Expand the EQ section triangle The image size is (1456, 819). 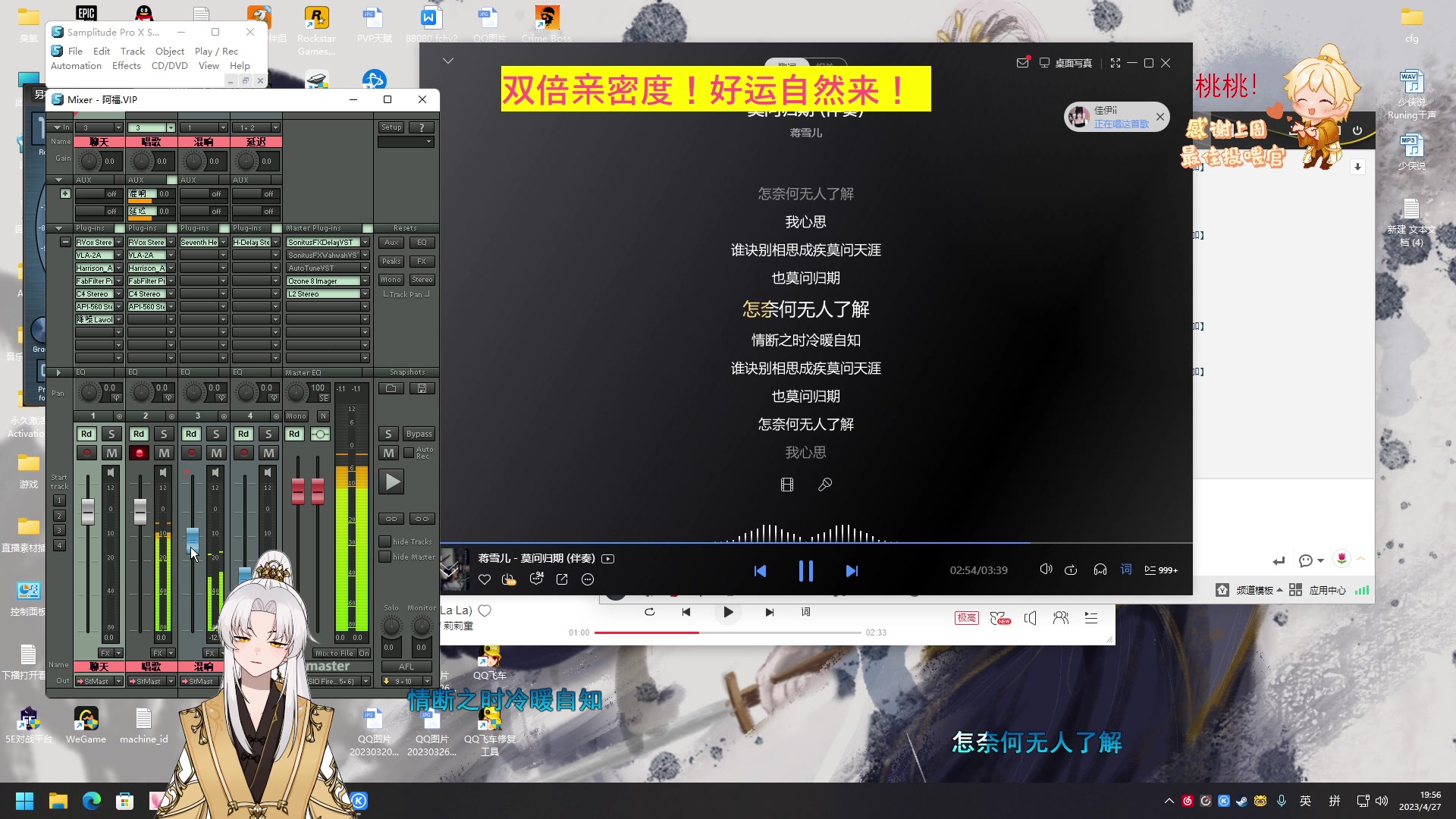(58, 372)
